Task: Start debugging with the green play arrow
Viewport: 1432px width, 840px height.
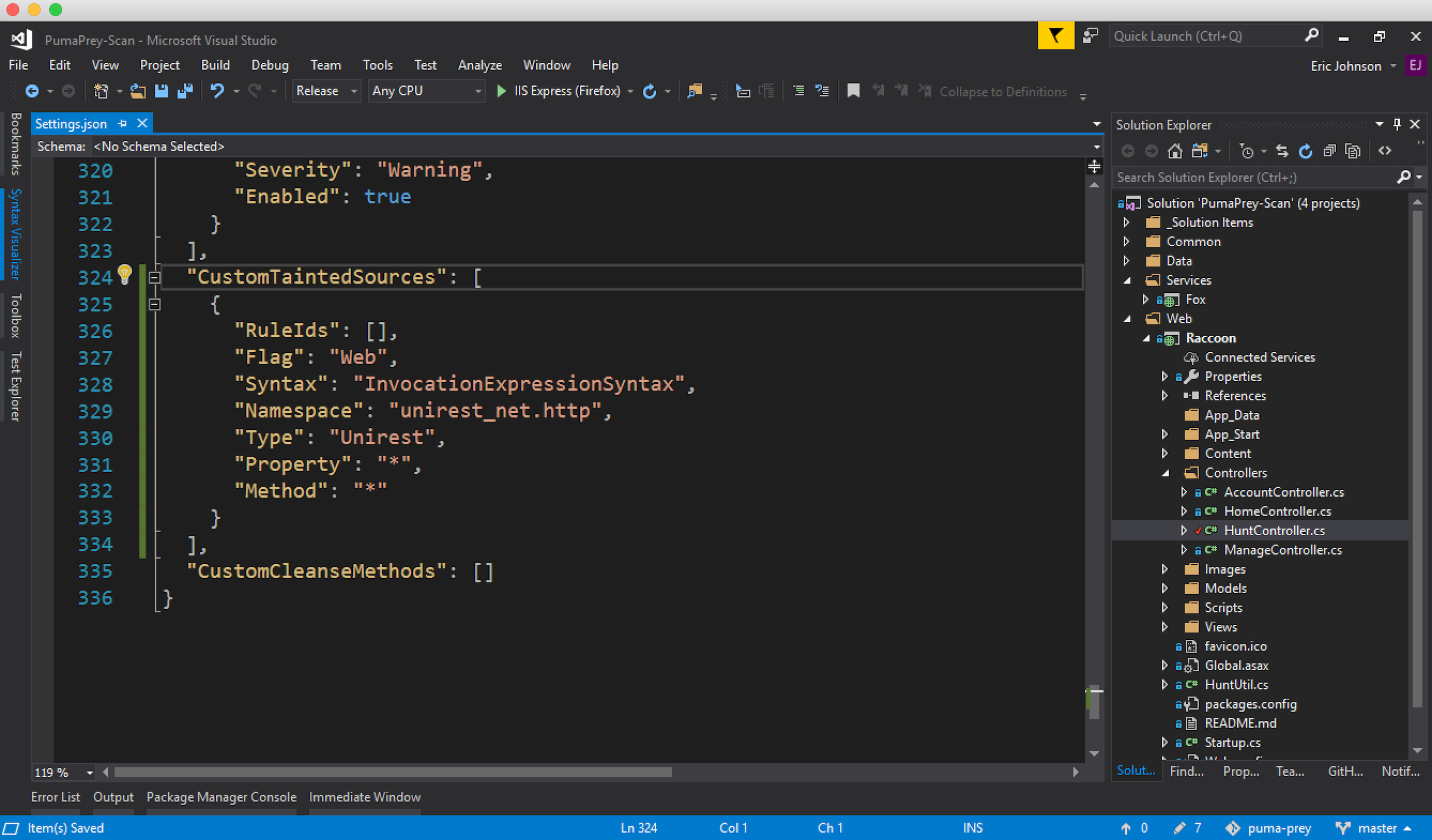Action: point(501,91)
